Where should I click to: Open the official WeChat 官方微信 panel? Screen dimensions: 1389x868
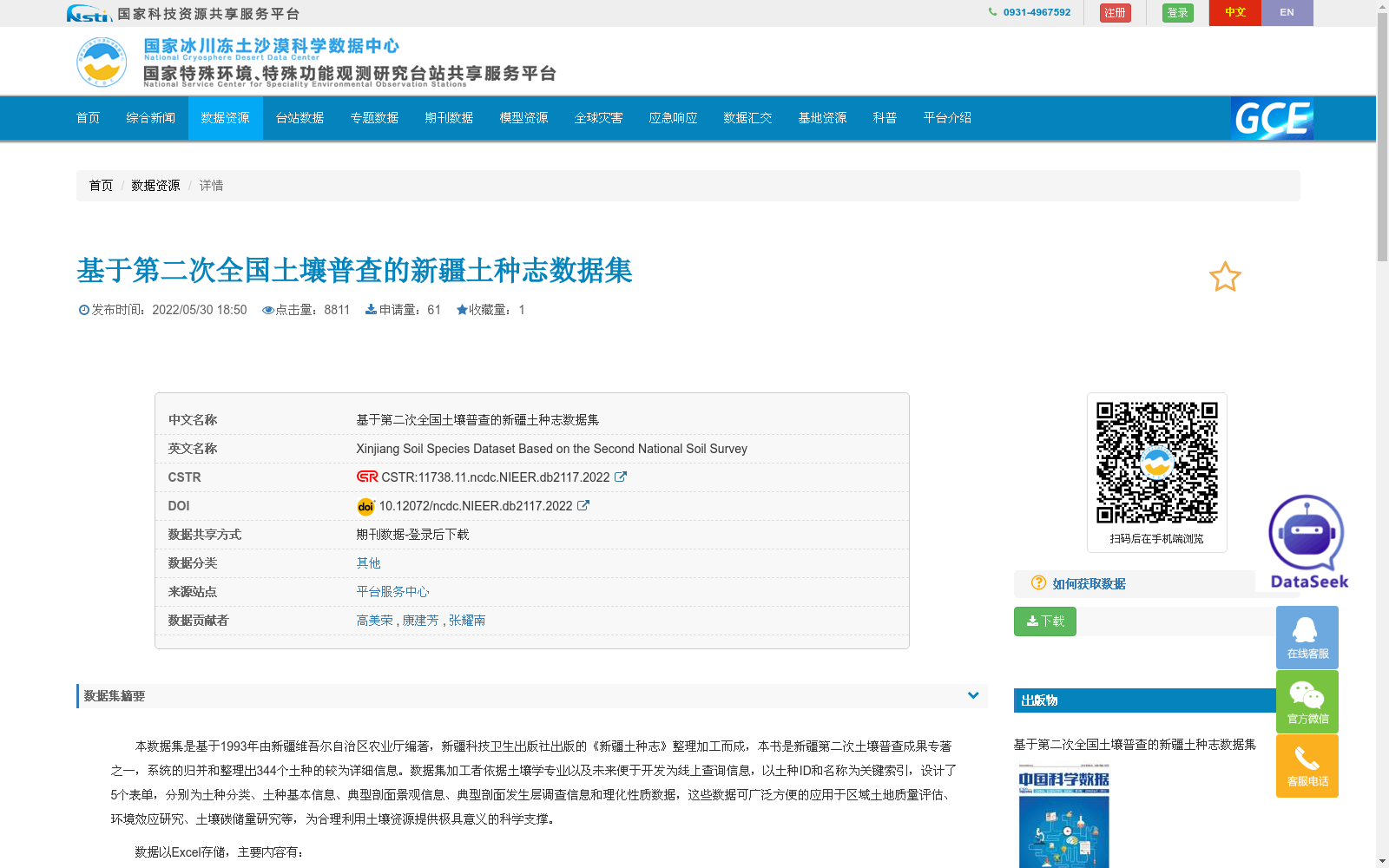point(1307,701)
